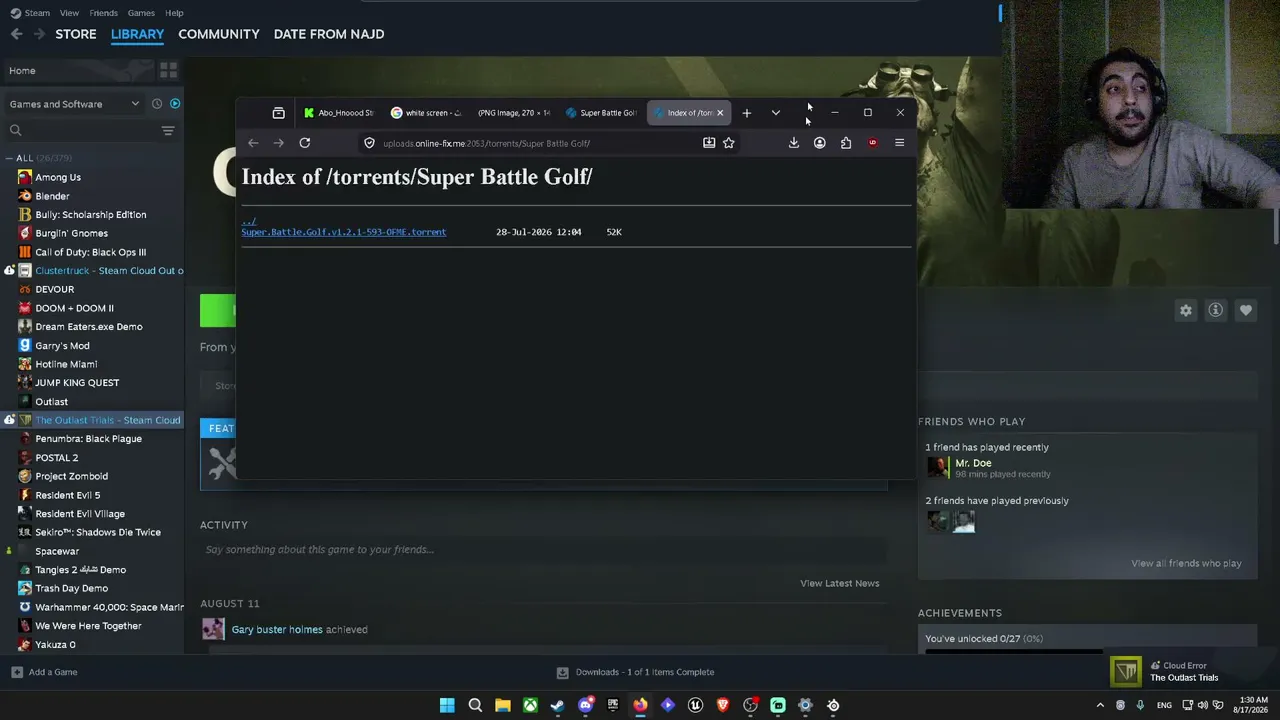The image size is (1280, 720).
Task: Open Unreal Engine from the taskbar
Action: coord(695,705)
